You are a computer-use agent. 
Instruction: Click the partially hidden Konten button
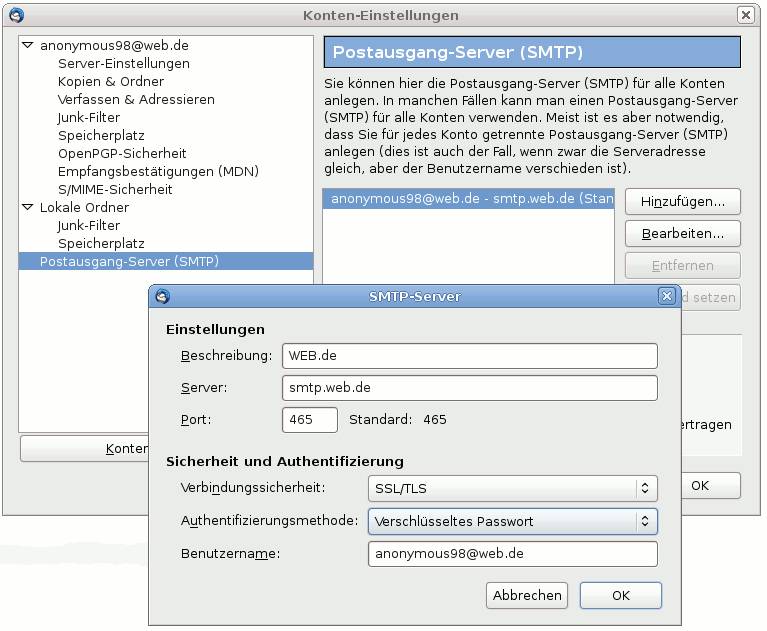[84, 449]
